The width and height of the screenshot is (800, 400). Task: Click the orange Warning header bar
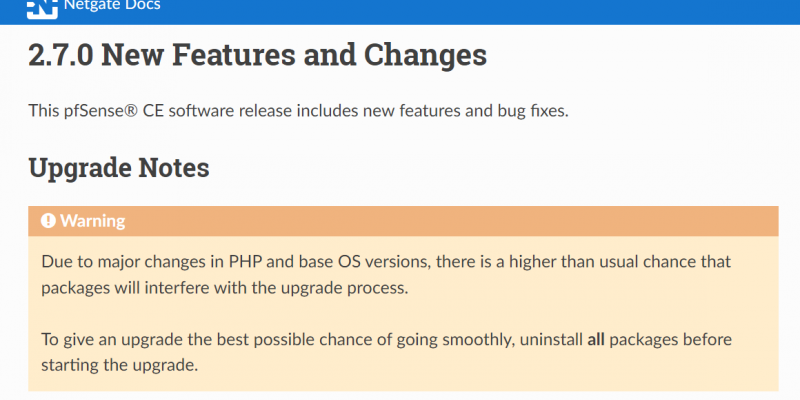point(403,221)
